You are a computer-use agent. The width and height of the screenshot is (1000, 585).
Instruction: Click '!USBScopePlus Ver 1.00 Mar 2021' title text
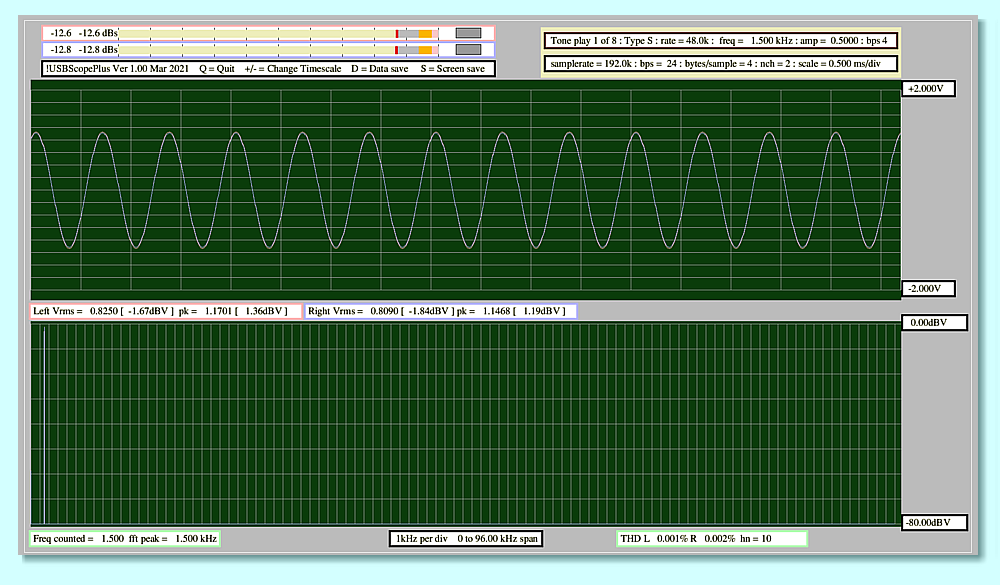click(x=117, y=69)
